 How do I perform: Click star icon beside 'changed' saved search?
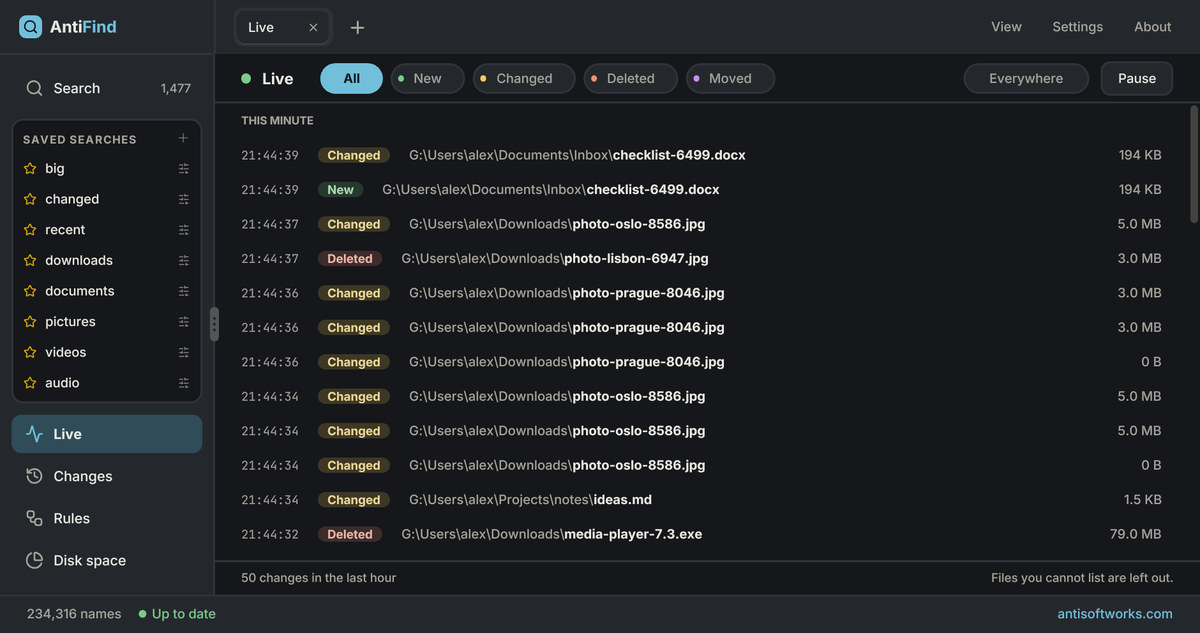pyautogui.click(x=30, y=199)
